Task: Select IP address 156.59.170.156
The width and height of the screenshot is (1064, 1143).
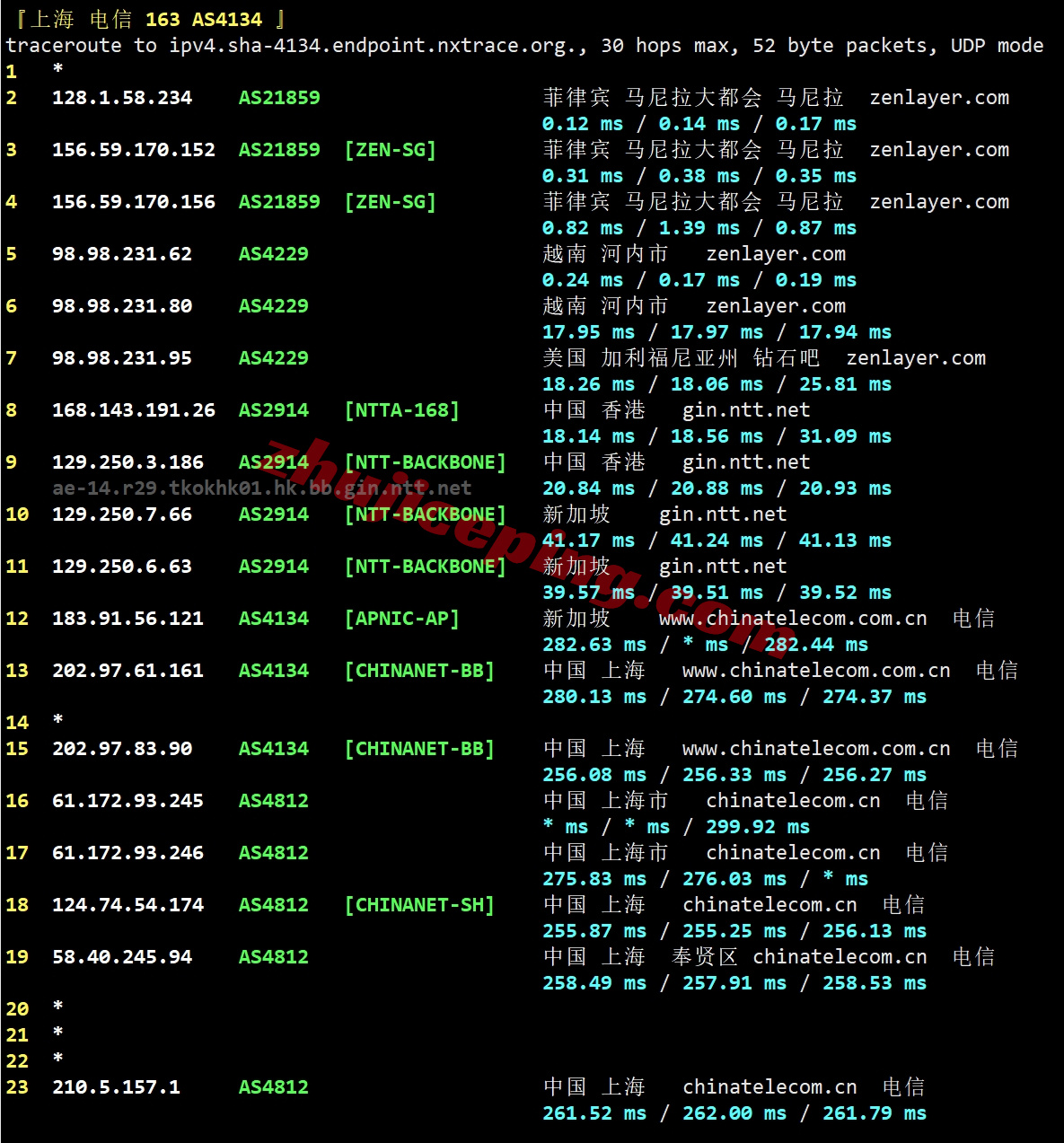Action: [x=134, y=202]
